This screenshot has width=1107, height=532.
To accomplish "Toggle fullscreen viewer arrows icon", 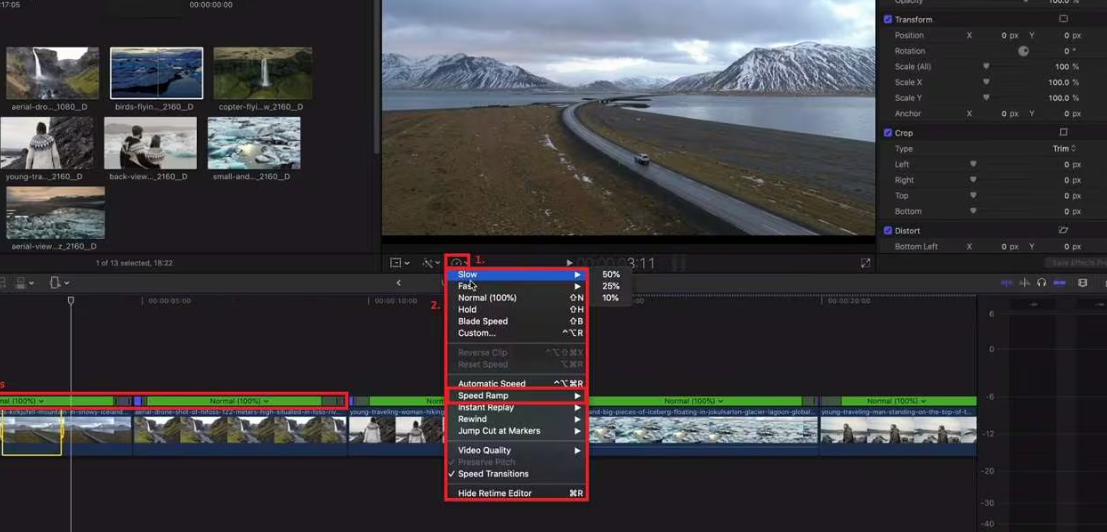I will tap(866, 263).
